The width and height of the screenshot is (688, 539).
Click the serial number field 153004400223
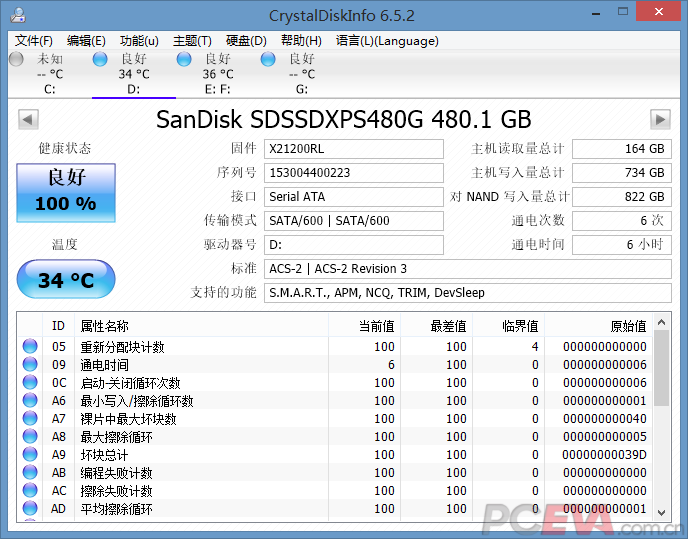click(x=354, y=173)
